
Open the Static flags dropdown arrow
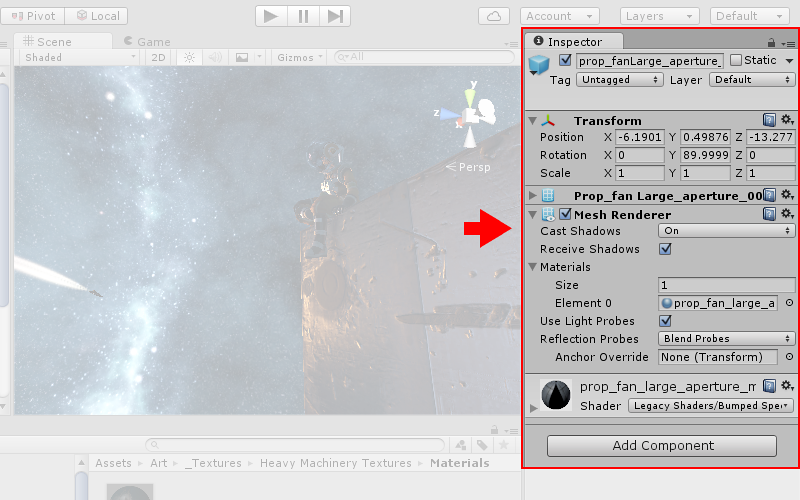click(x=789, y=61)
